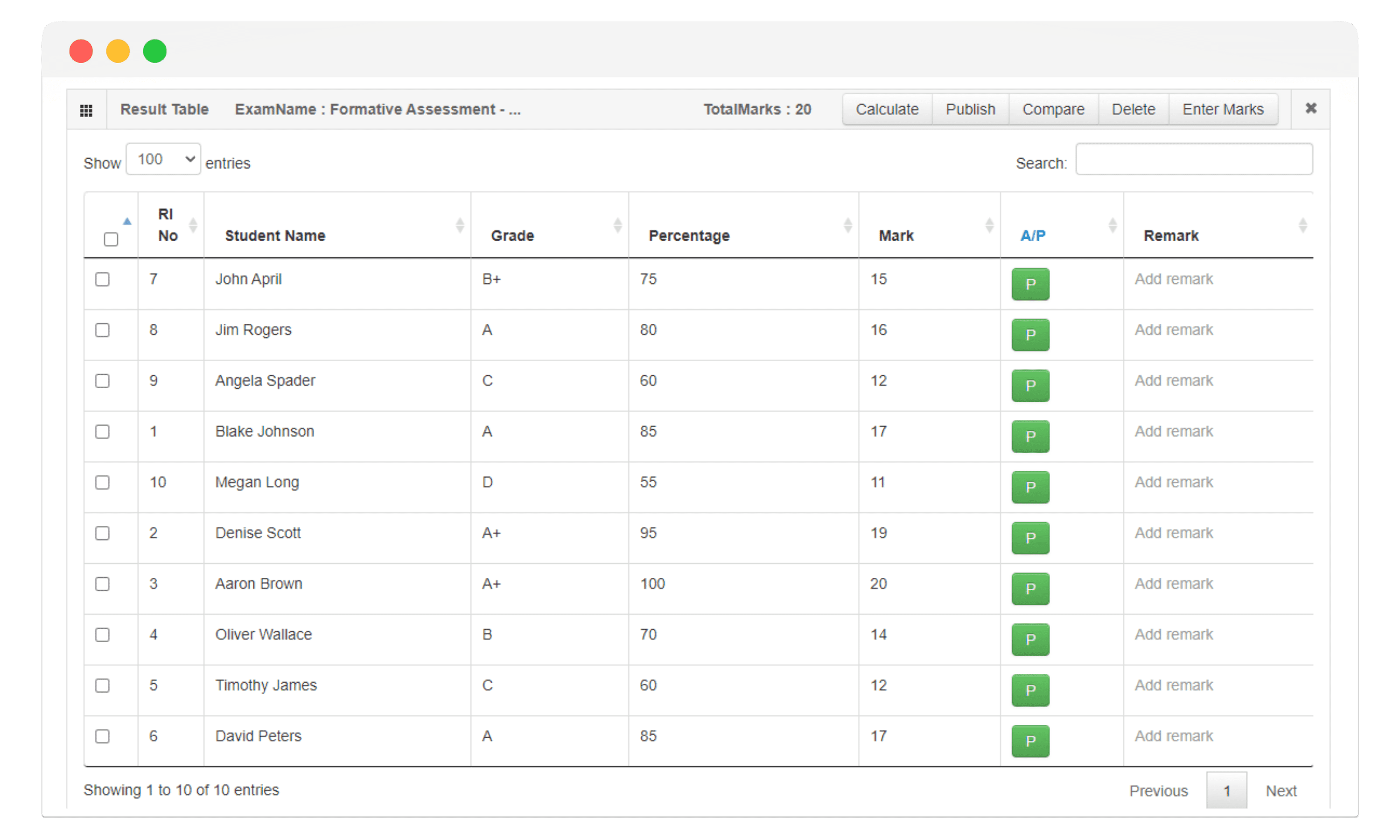Open the Show entries dropdown

[x=163, y=159]
